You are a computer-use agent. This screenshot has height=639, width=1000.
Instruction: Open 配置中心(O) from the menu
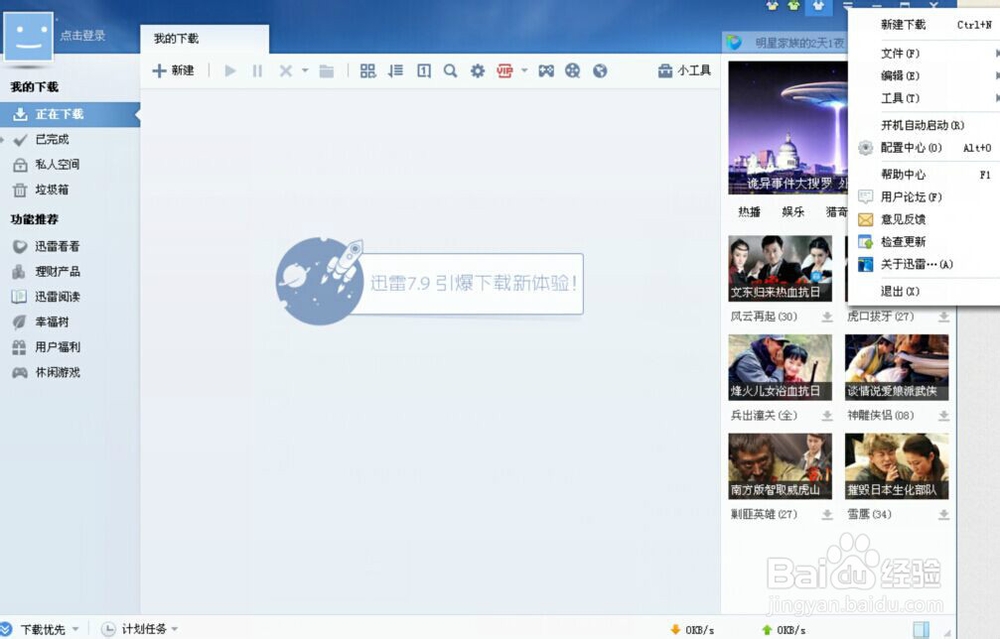coord(925,148)
